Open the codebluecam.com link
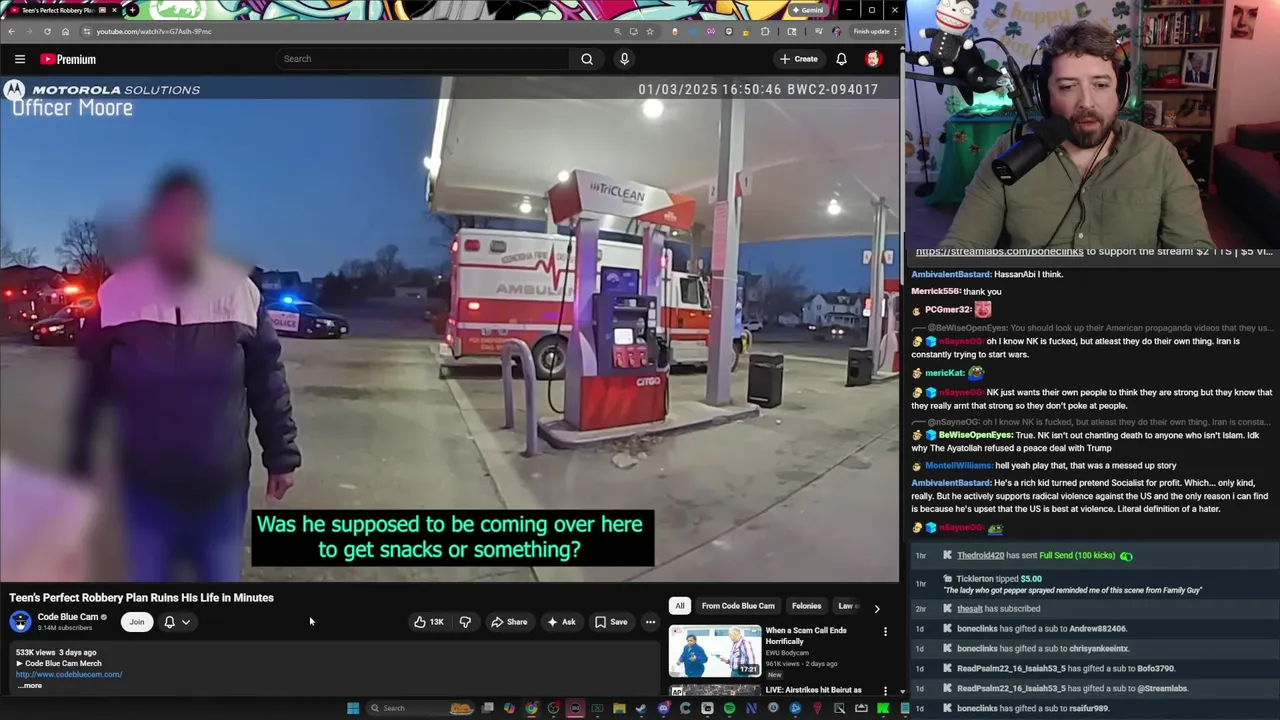Screen dimensions: 1280x720 pyautogui.click(x=69, y=674)
